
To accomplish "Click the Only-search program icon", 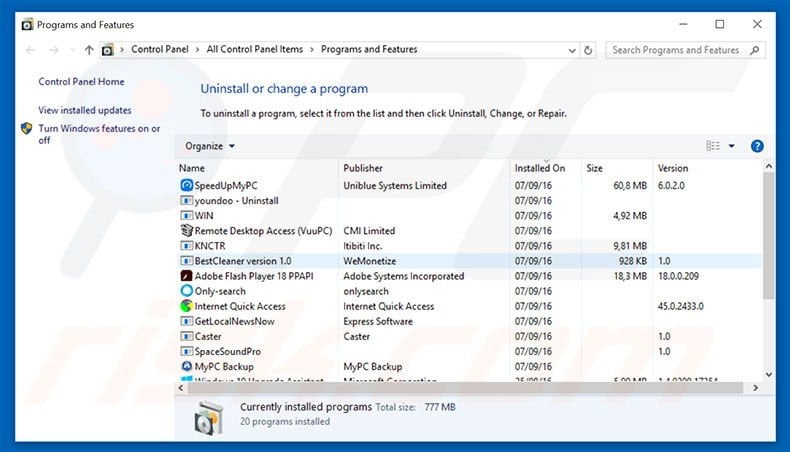I will pos(186,291).
